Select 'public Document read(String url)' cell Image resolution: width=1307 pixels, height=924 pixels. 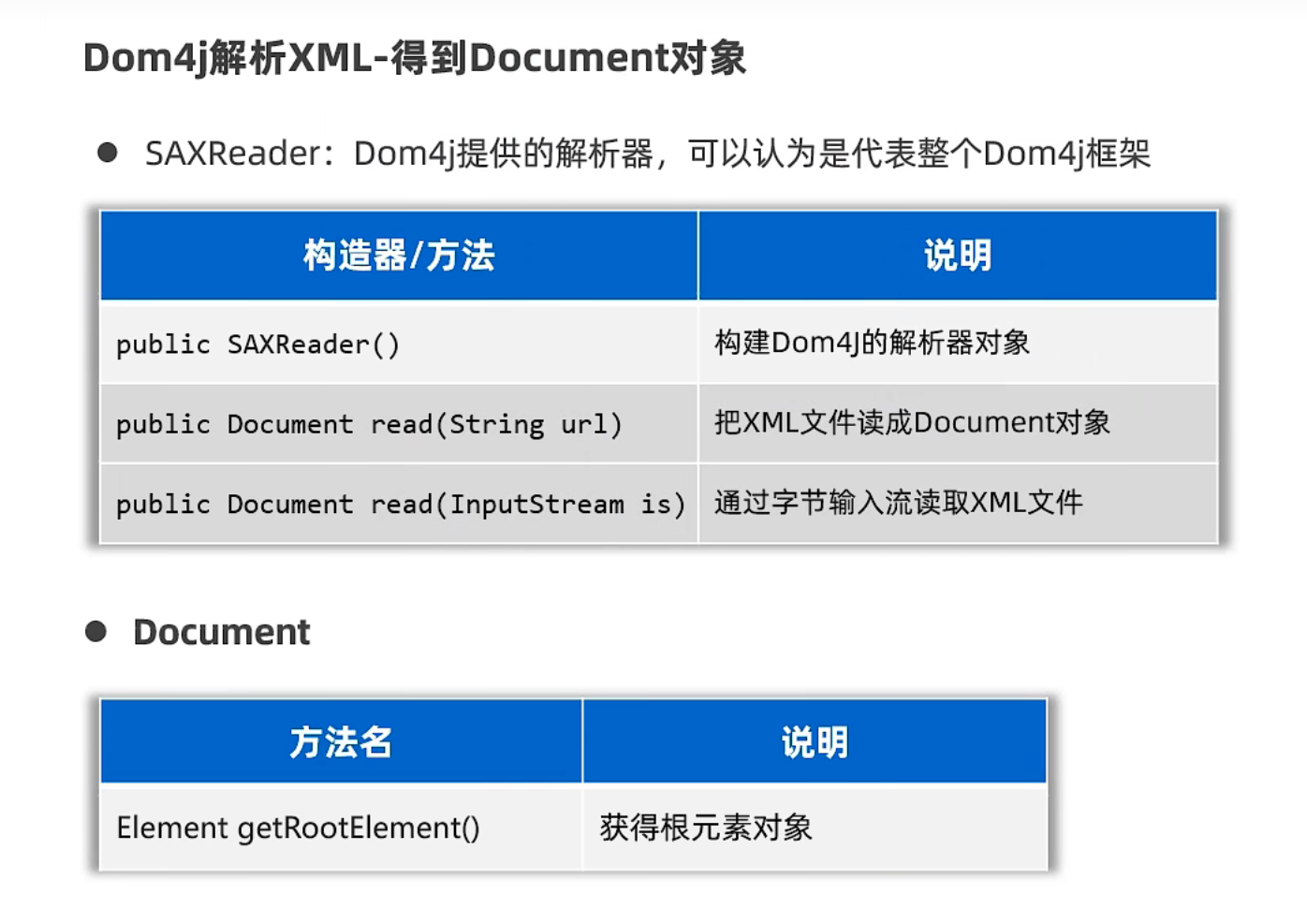coord(399,424)
